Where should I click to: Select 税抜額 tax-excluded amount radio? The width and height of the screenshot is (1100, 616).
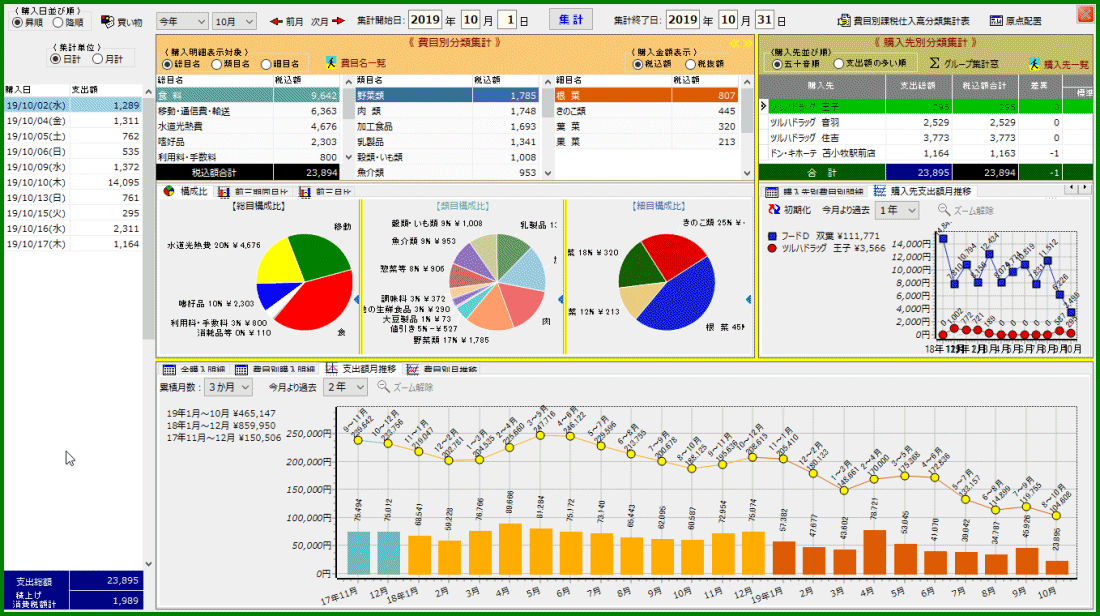click(690, 64)
